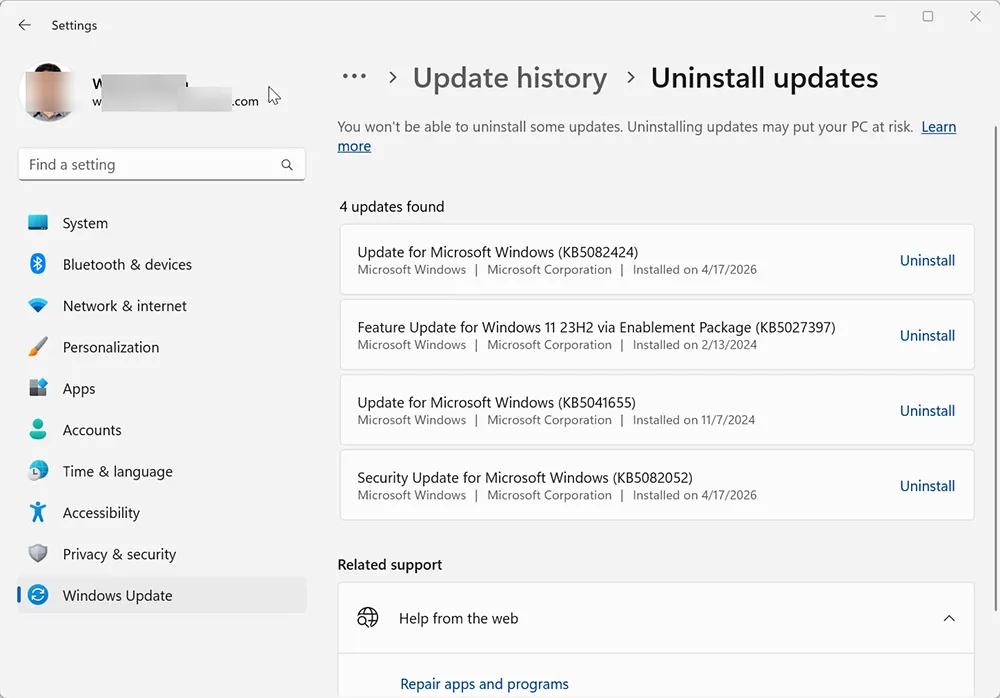1000x698 pixels.
Task: Open System settings
Action: pos(161,223)
